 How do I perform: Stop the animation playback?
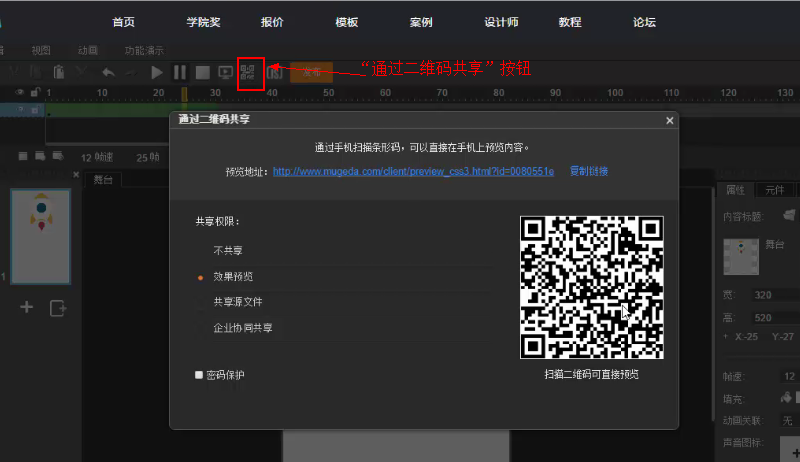tap(203, 72)
